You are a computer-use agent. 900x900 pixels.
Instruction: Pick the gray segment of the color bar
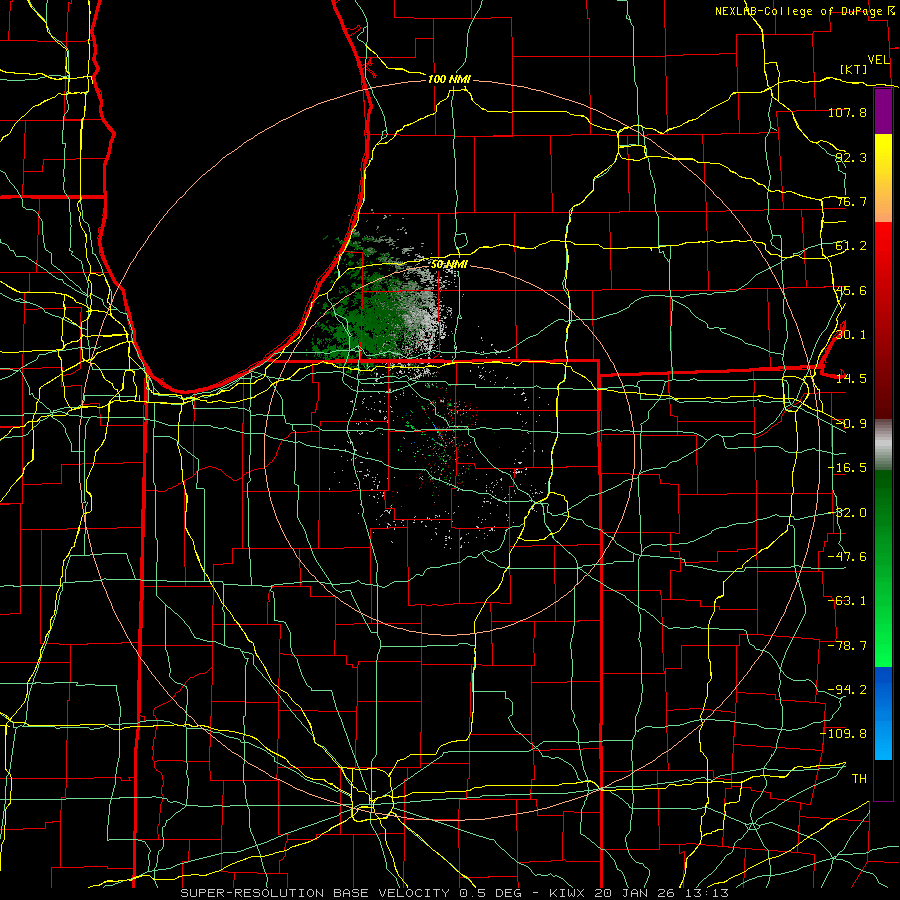[x=883, y=445]
